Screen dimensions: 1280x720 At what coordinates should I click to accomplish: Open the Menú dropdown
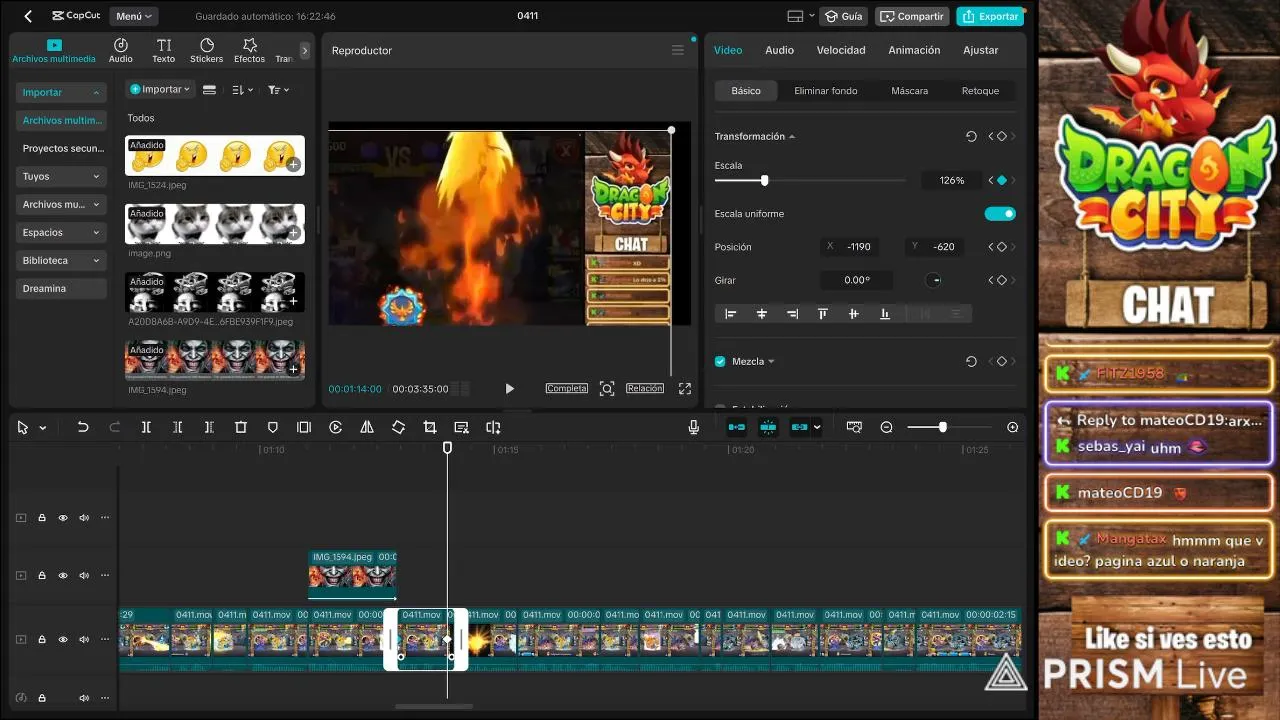(134, 16)
